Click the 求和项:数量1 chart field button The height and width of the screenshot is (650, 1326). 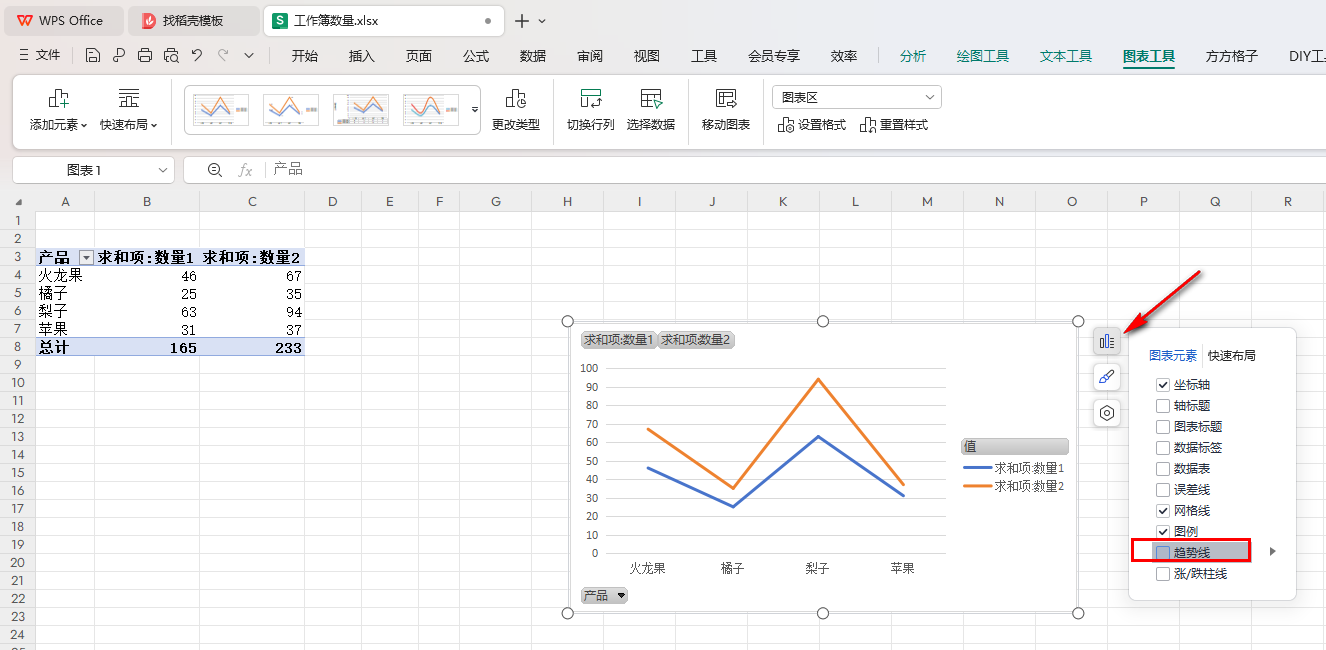pos(618,340)
